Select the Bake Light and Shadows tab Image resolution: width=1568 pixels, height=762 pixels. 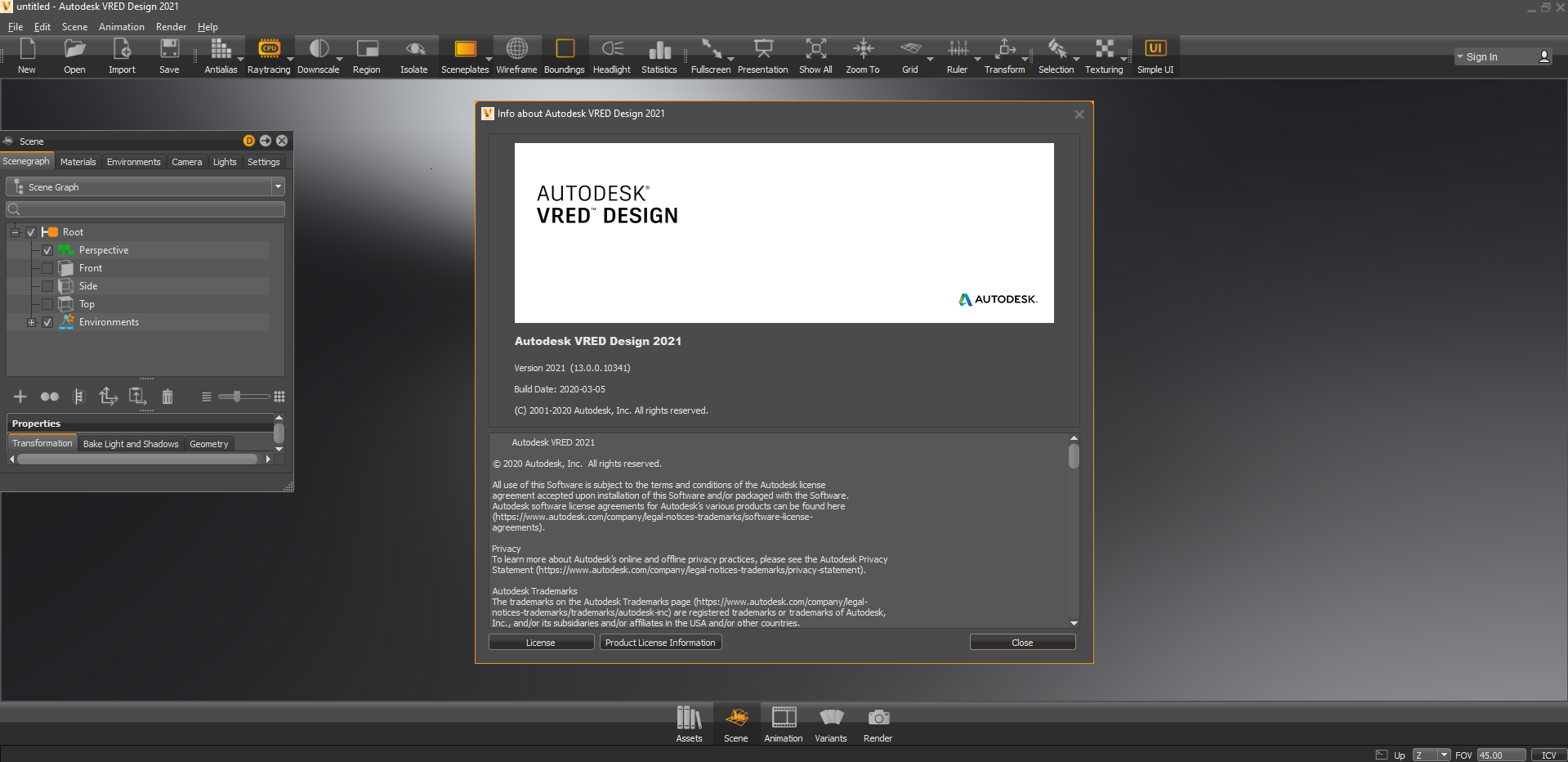131,444
